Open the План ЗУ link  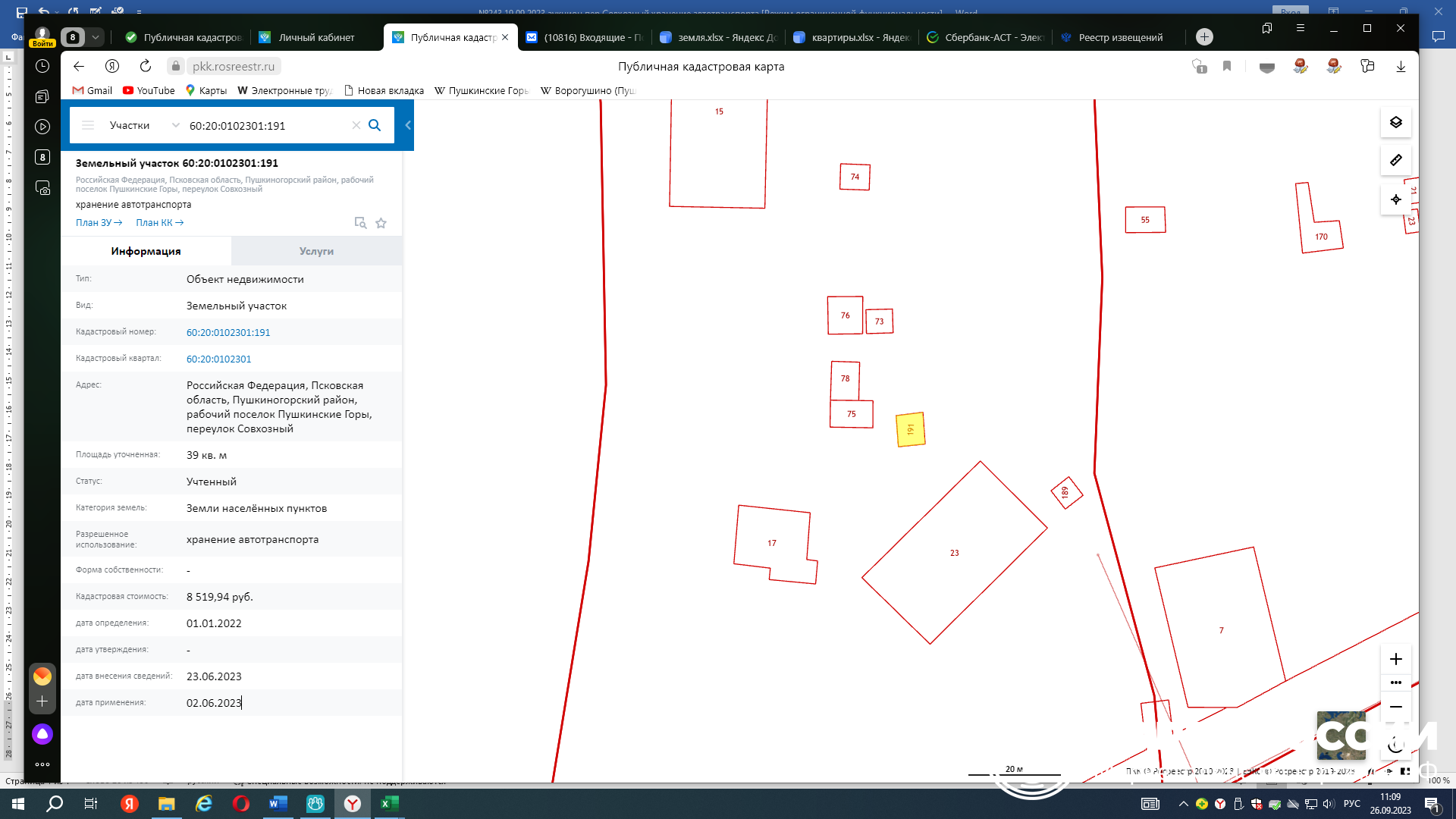[x=99, y=223]
